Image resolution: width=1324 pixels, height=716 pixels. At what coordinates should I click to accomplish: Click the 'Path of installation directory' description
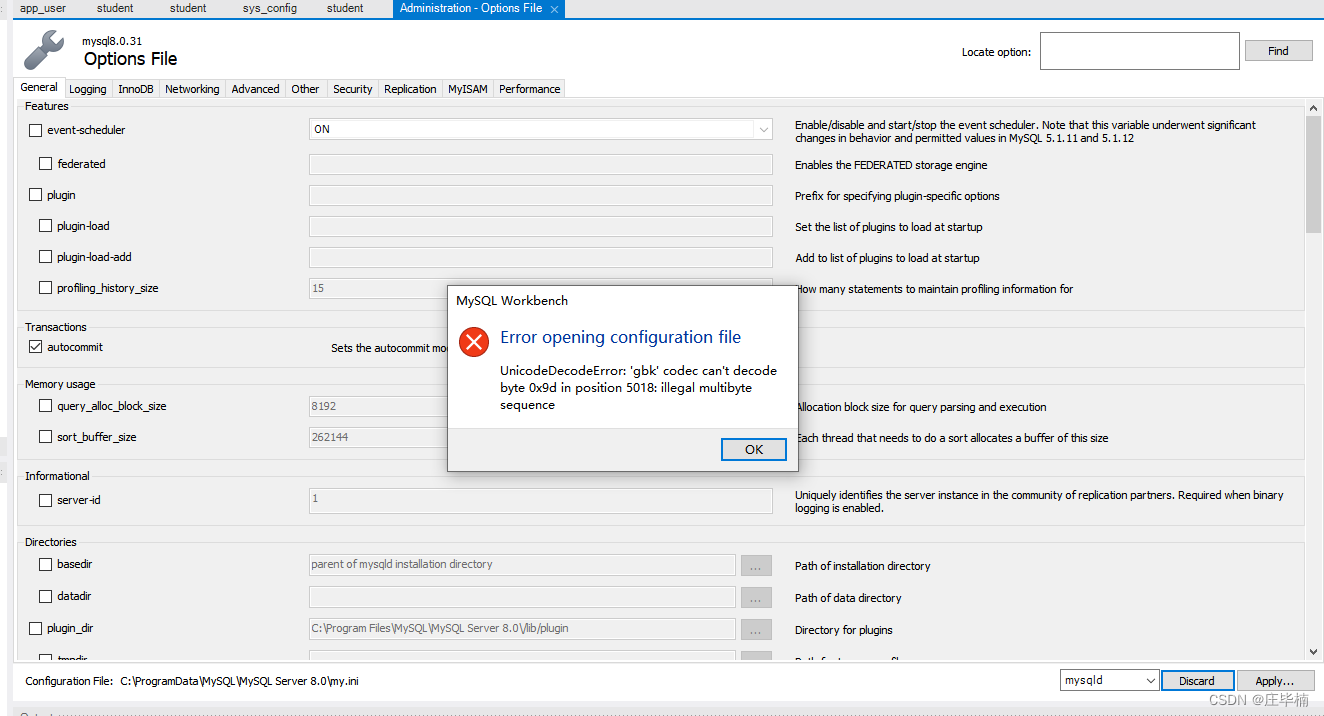(863, 566)
